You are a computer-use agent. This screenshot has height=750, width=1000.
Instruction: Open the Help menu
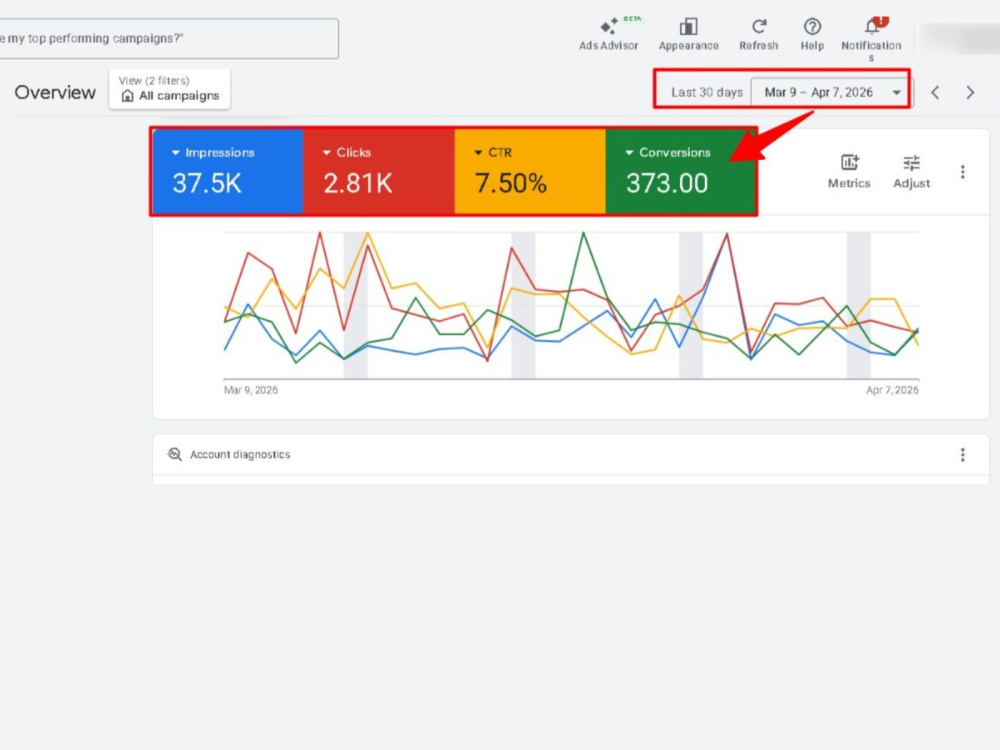812,34
